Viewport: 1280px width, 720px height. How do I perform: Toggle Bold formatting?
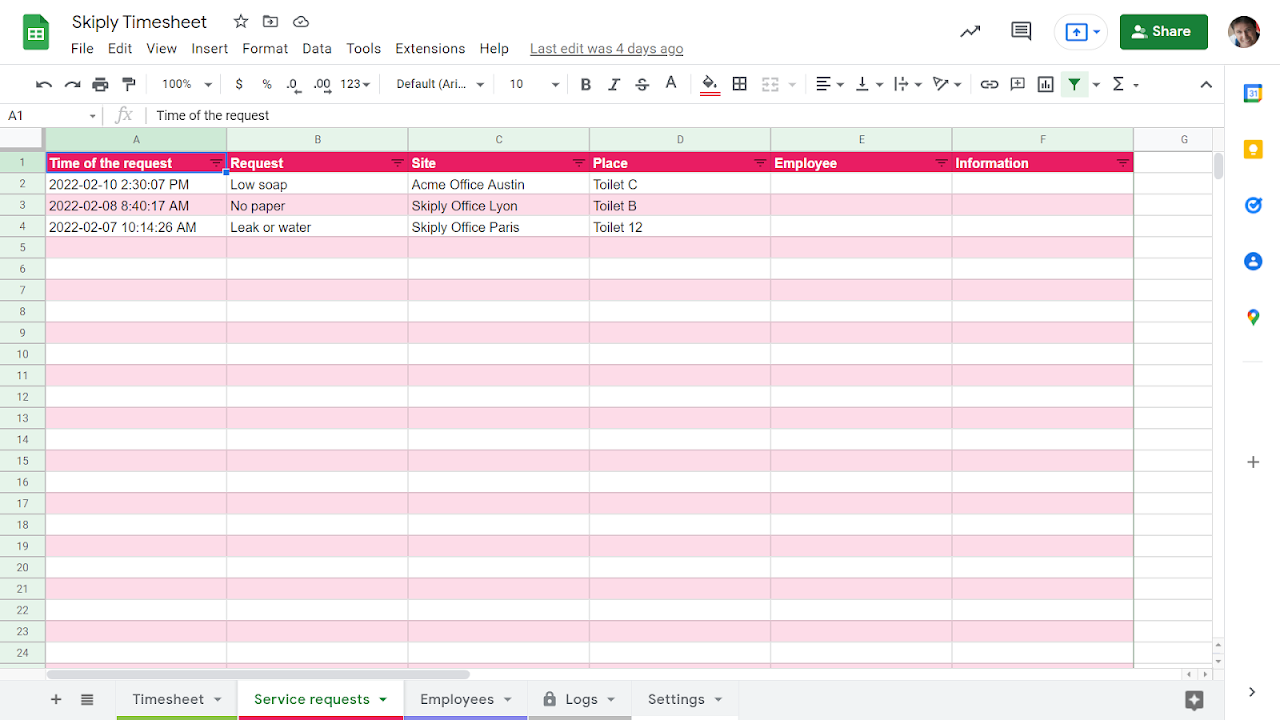[x=586, y=84]
